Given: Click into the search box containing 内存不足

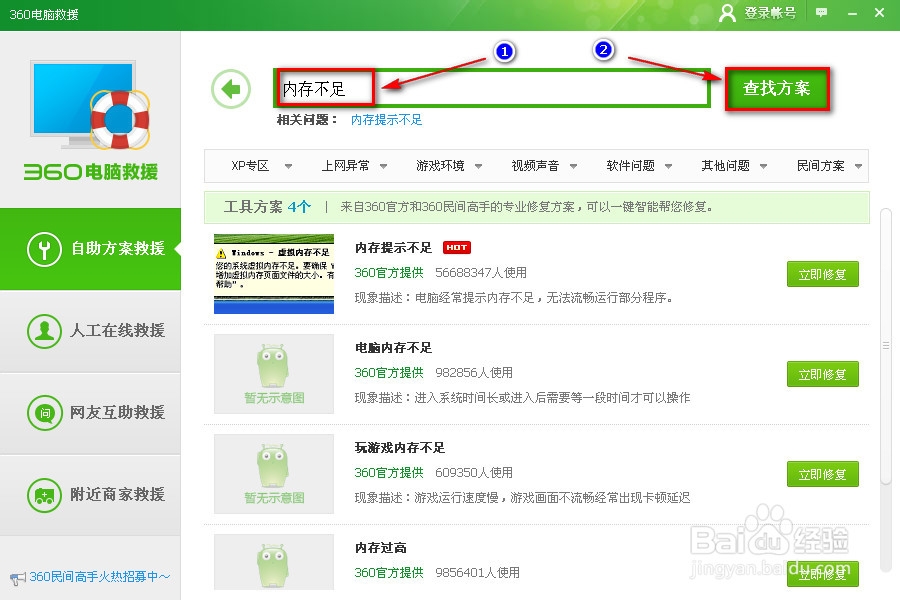Looking at the screenshot, I should tap(491, 88).
